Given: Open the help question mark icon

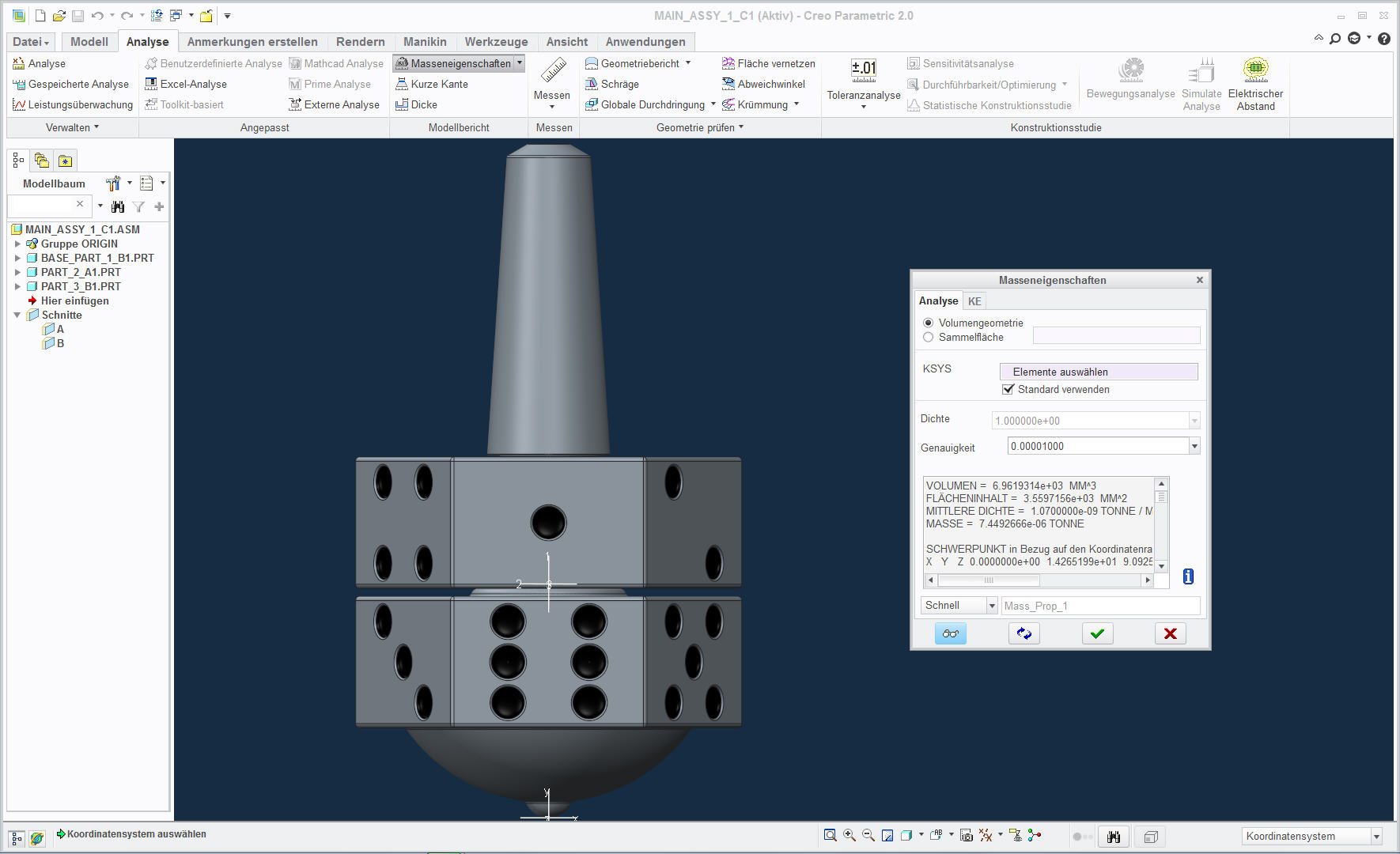Looking at the screenshot, I should [1383, 39].
